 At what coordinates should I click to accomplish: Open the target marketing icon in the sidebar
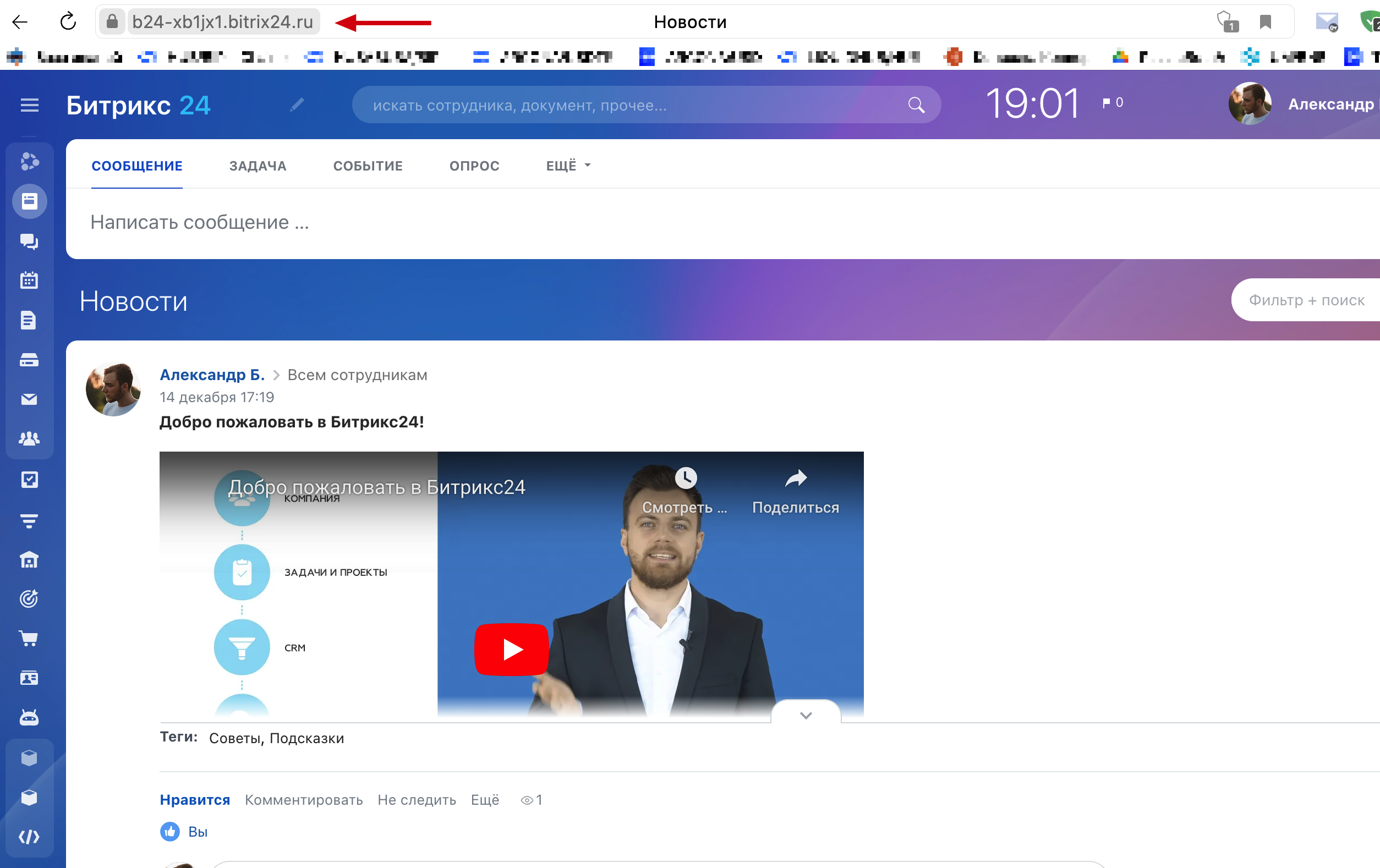tap(29, 598)
